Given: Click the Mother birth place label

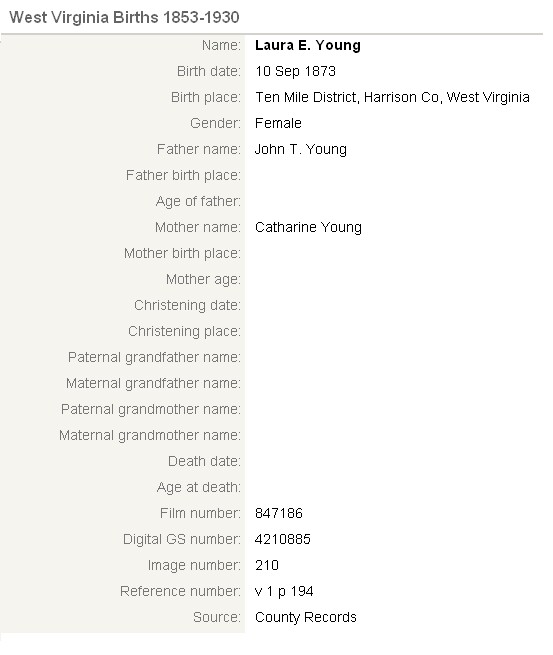Looking at the screenshot, I should pos(183,253).
